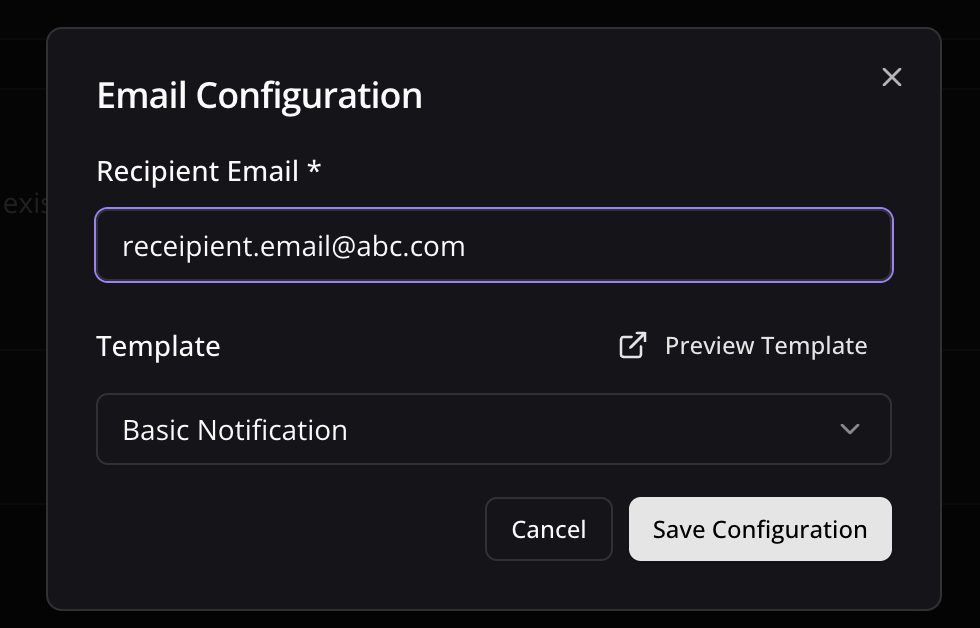Place cursor in receipient.email@abc.com text
Screen dimensions: 980x628
294,246
